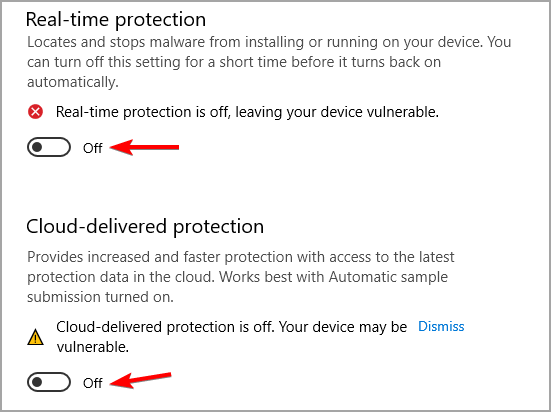The image size is (551, 412).
Task: Click 'protection data in the cloud' description line
Action: click(x=238, y=277)
